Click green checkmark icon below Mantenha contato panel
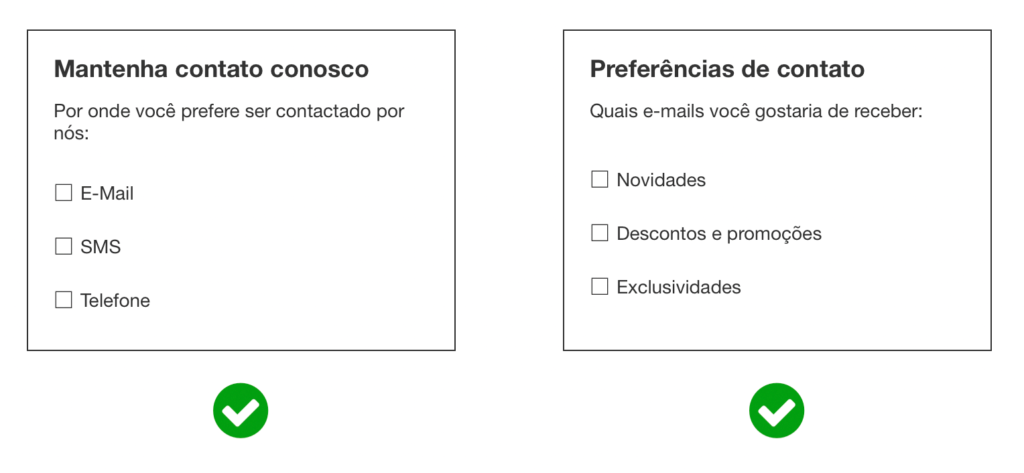Image resolution: width=1024 pixels, height=473 pixels. point(241,411)
